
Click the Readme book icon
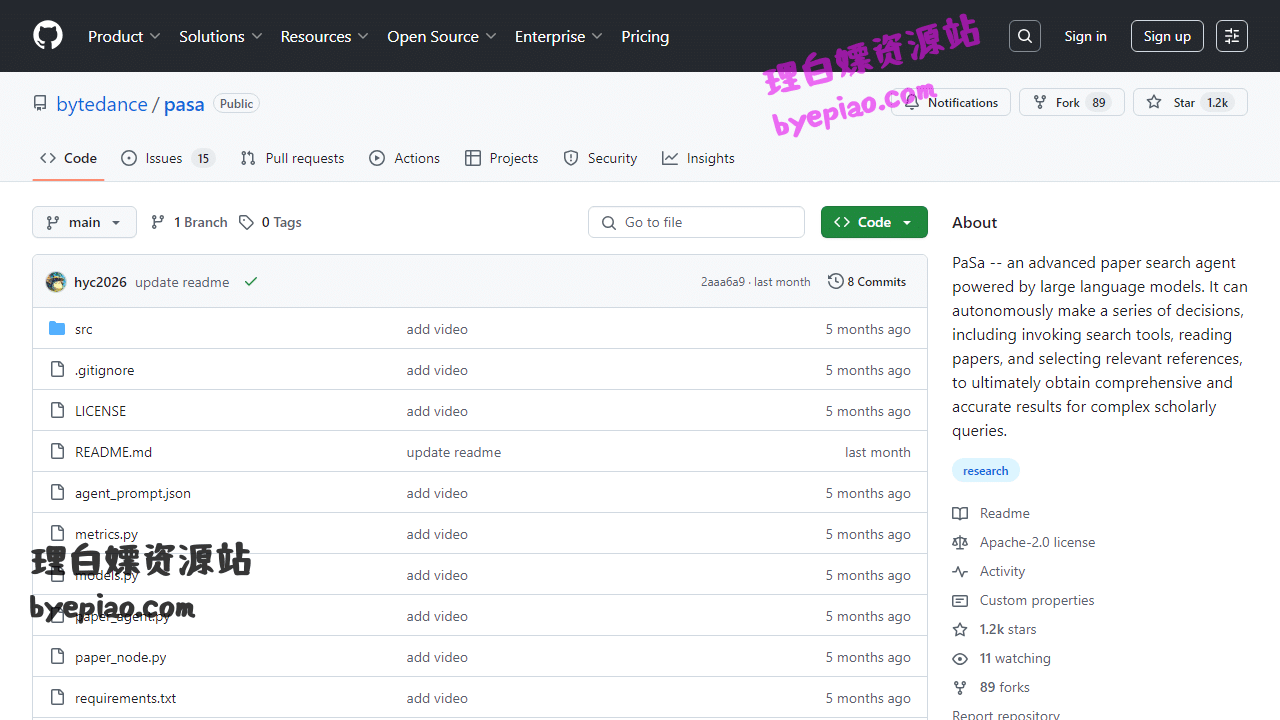pyautogui.click(x=960, y=513)
